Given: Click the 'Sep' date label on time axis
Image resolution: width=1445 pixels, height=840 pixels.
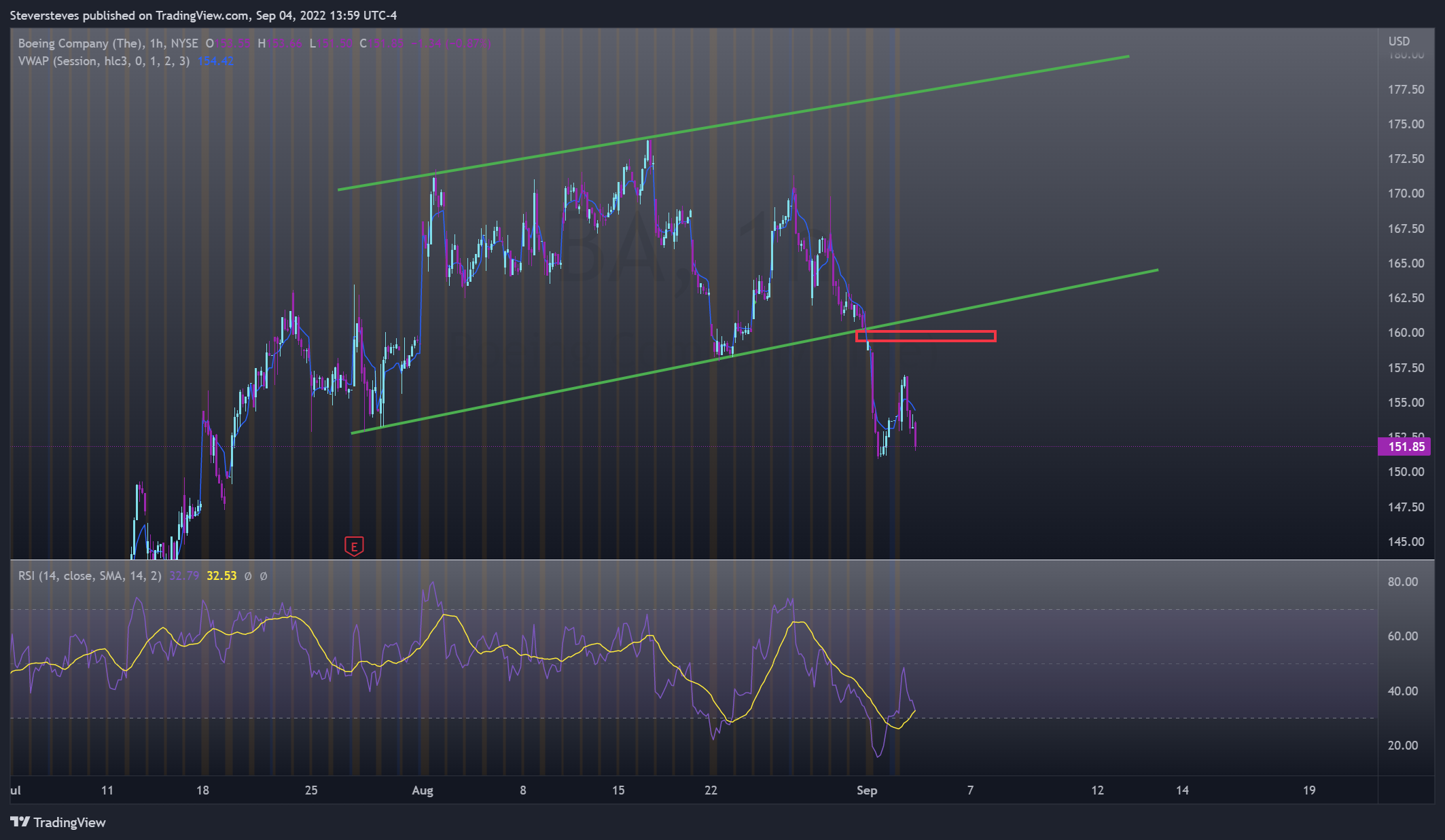Looking at the screenshot, I should coord(867,790).
